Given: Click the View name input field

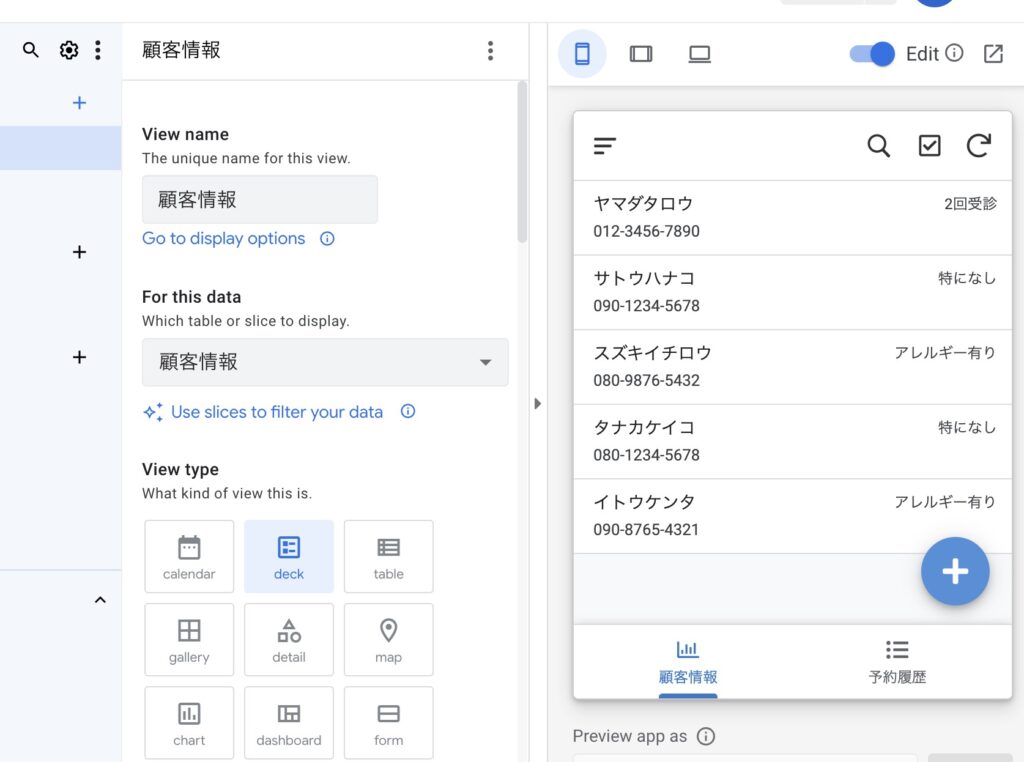Looking at the screenshot, I should [x=260, y=200].
